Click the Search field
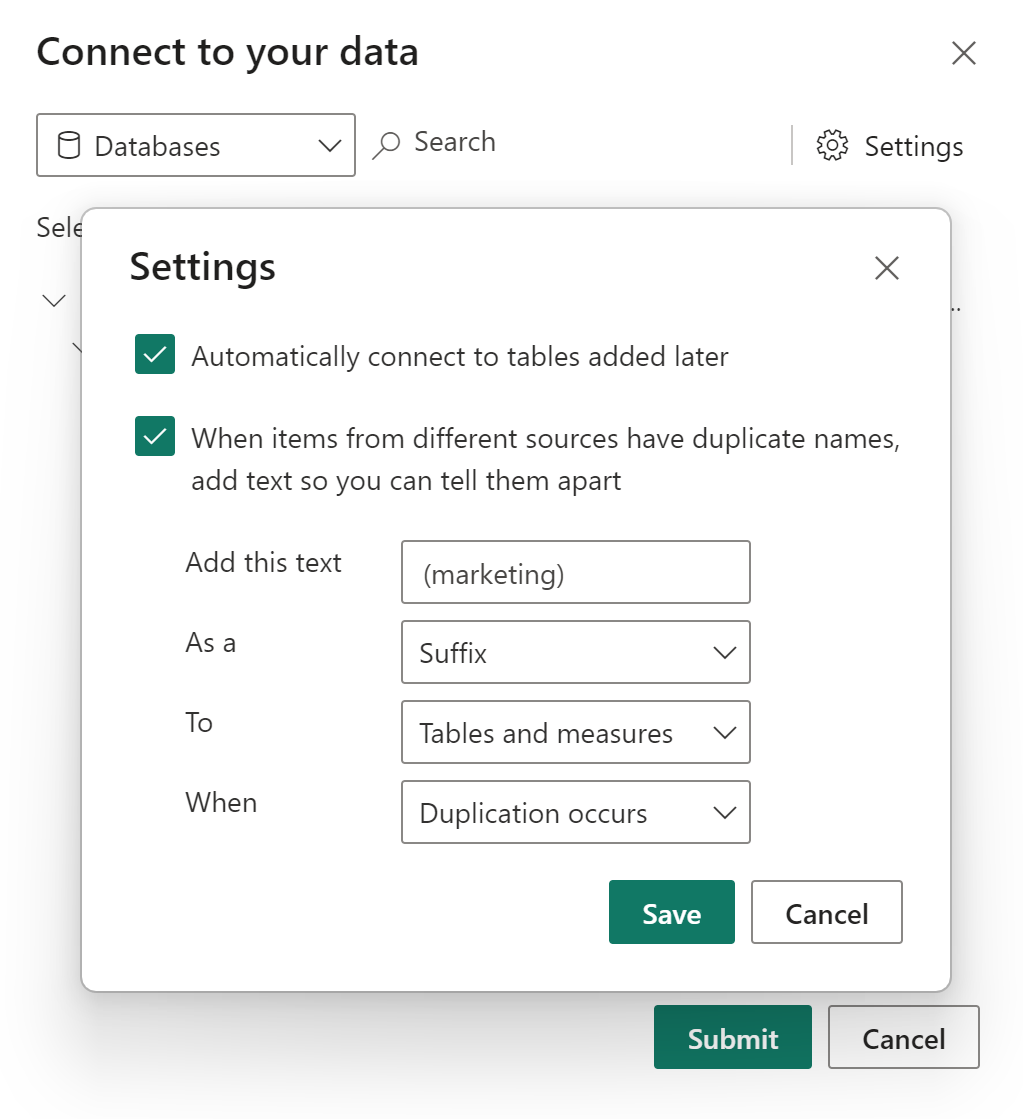 tap(455, 142)
